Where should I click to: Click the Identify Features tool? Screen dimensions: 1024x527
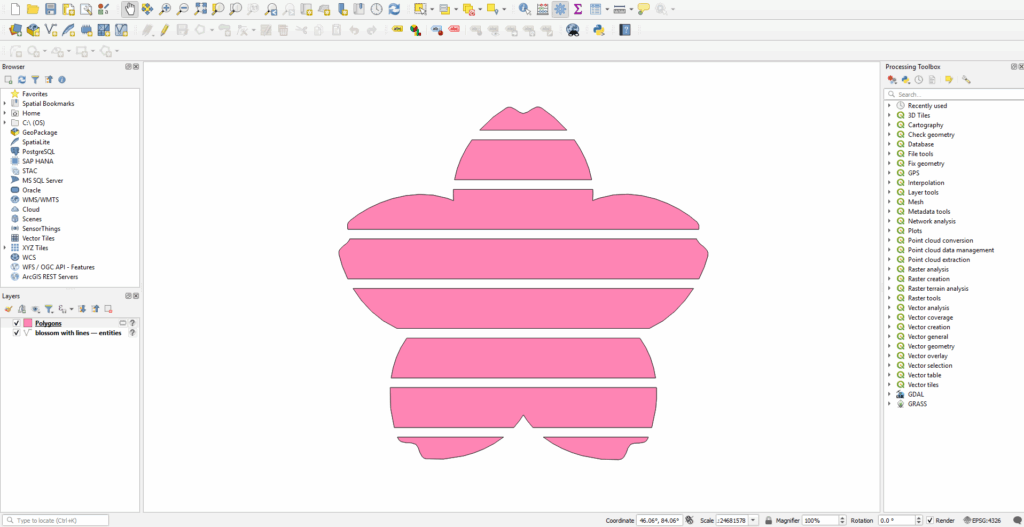525,9
